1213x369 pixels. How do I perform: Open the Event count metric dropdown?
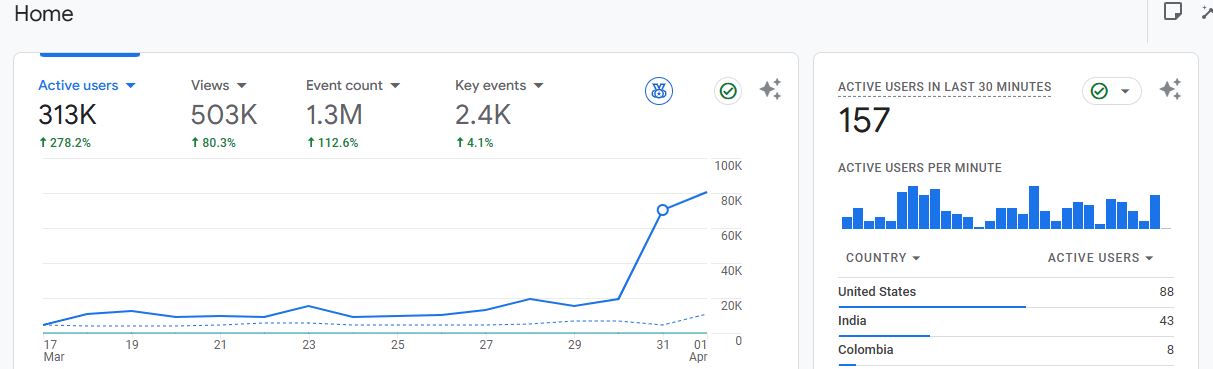pyautogui.click(x=353, y=86)
